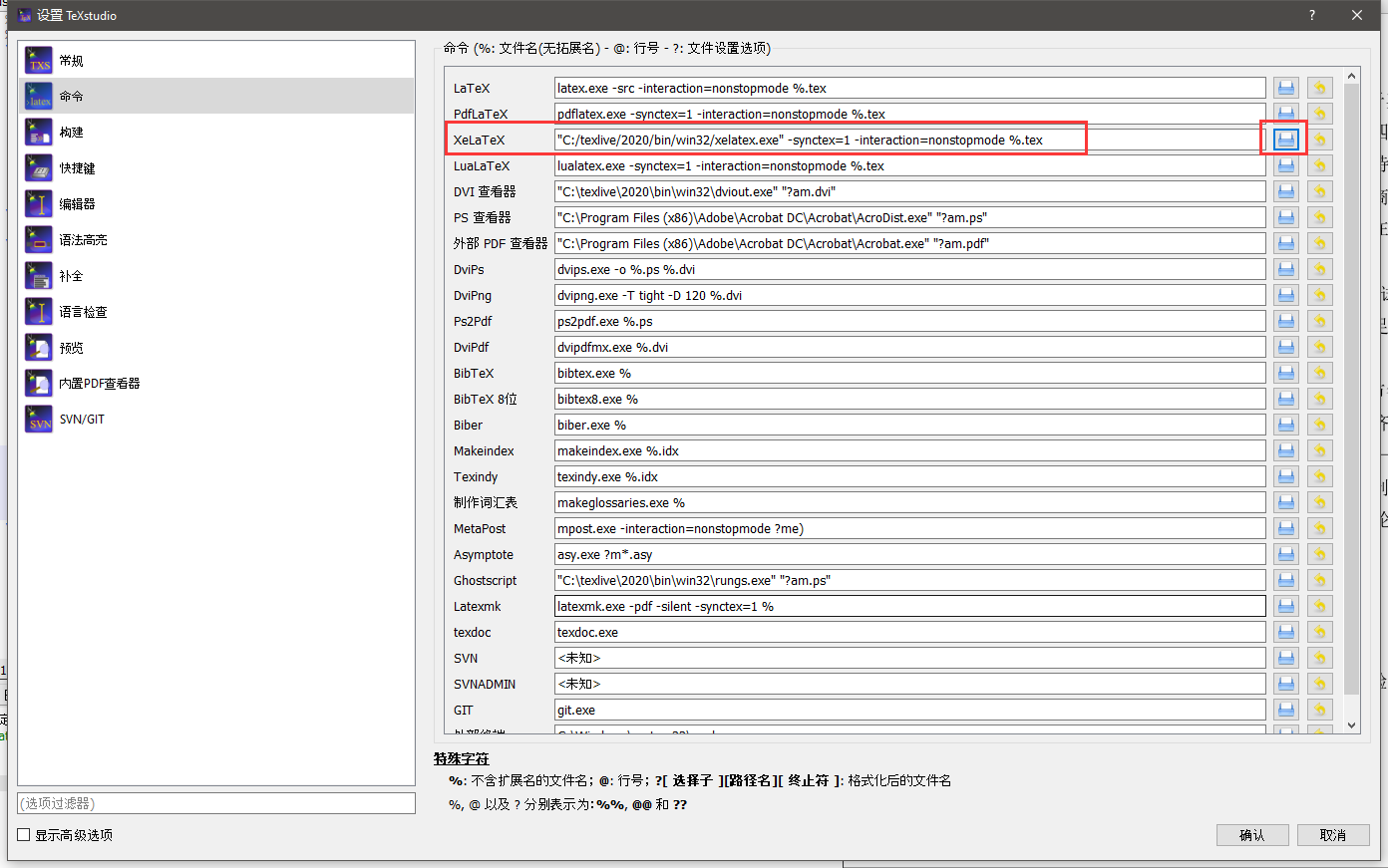Select the 命令 sidebar icon

(x=38, y=96)
